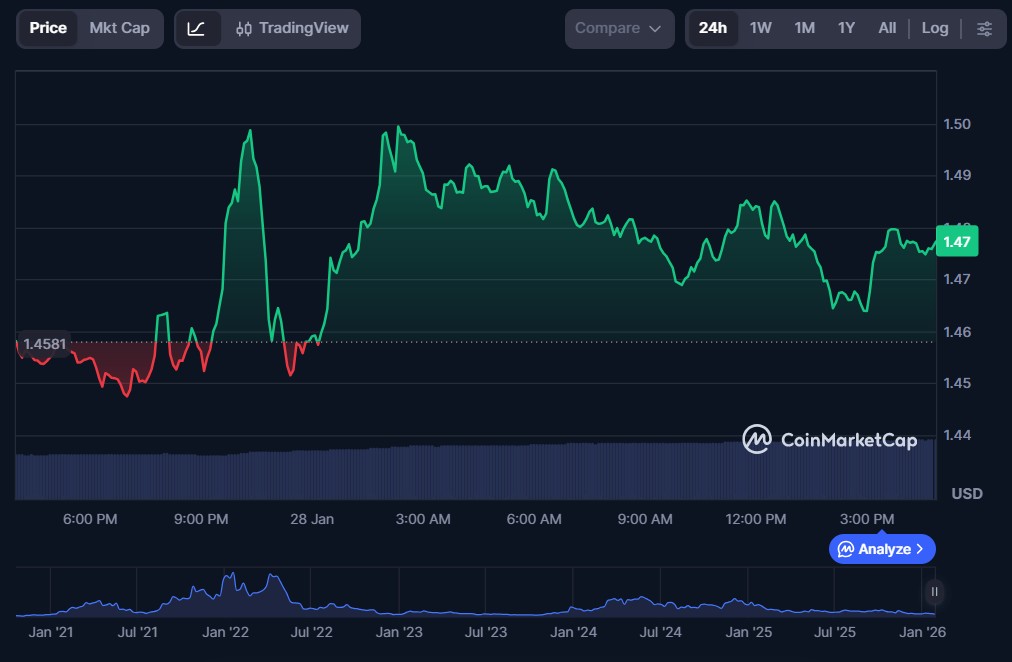1012x662 pixels.
Task: Display the All time range
Action: click(x=887, y=28)
